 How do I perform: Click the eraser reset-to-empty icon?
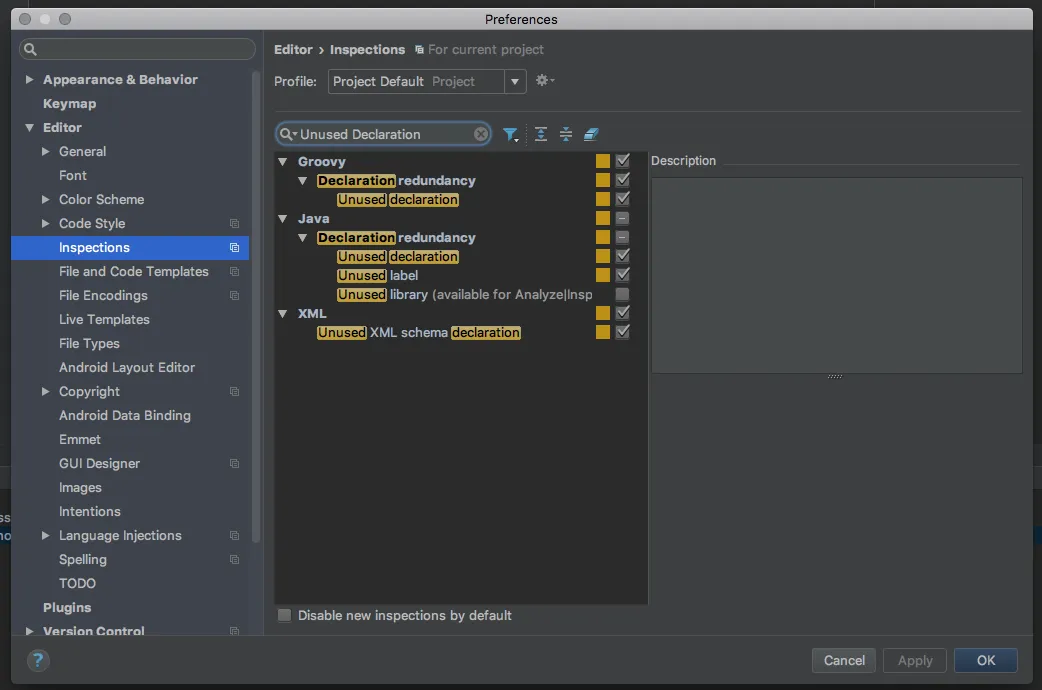point(591,134)
